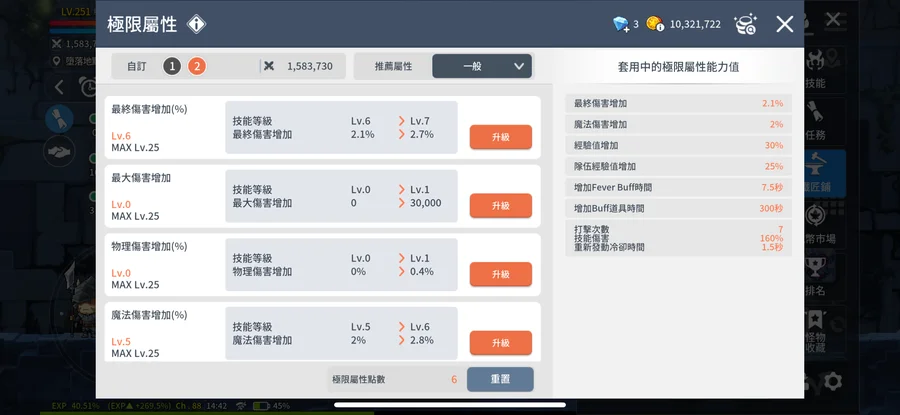Image resolution: width=900 pixels, height=415 pixels.
Task: Select custom preset 1
Action: [173, 67]
